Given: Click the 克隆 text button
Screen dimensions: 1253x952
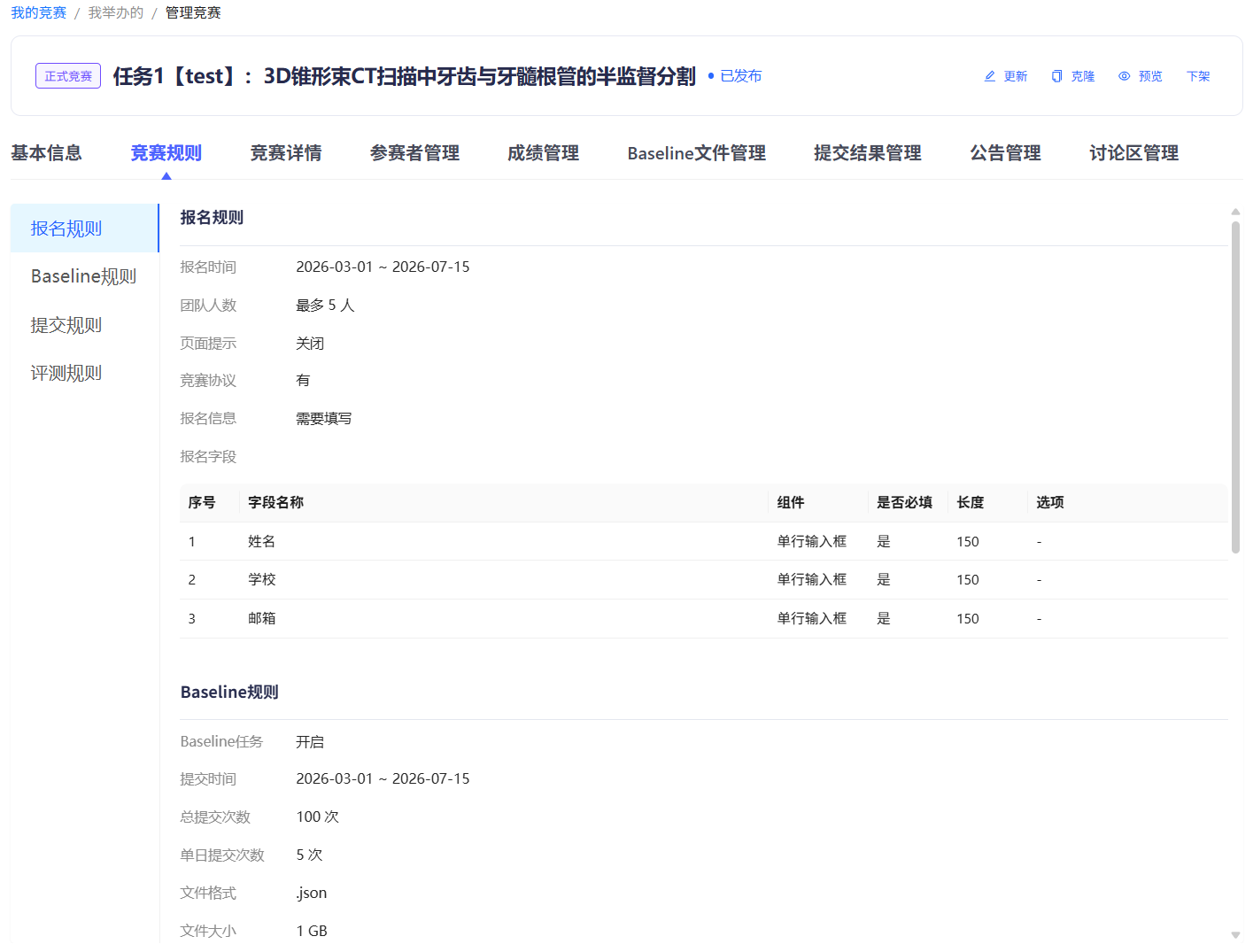Looking at the screenshot, I should [x=1083, y=76].
